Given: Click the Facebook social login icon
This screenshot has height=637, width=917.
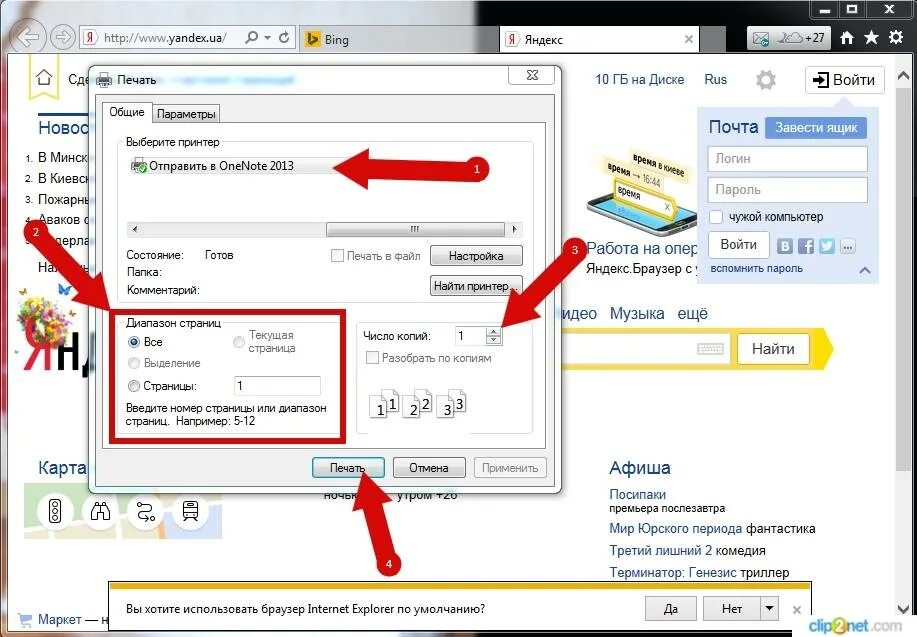Looking at the screenshot, I should [806, 246].
